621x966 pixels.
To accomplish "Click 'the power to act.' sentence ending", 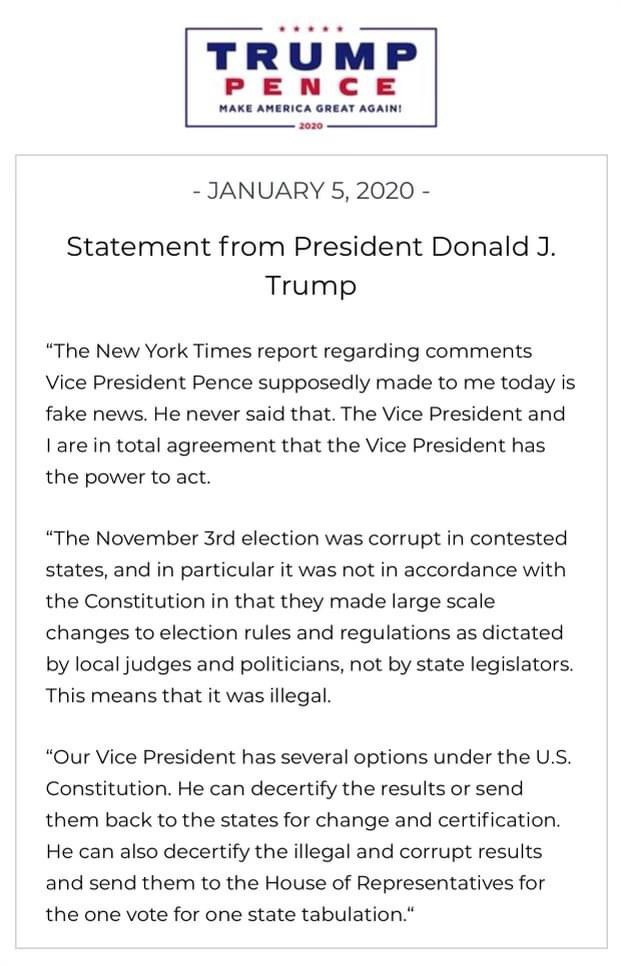I will (x=128, y=477).
